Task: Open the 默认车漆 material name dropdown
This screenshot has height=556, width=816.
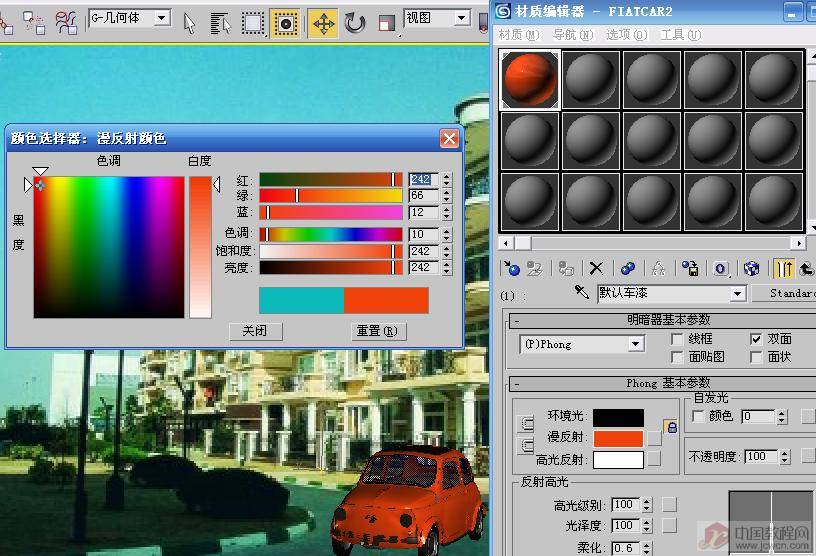Action: 737,294
